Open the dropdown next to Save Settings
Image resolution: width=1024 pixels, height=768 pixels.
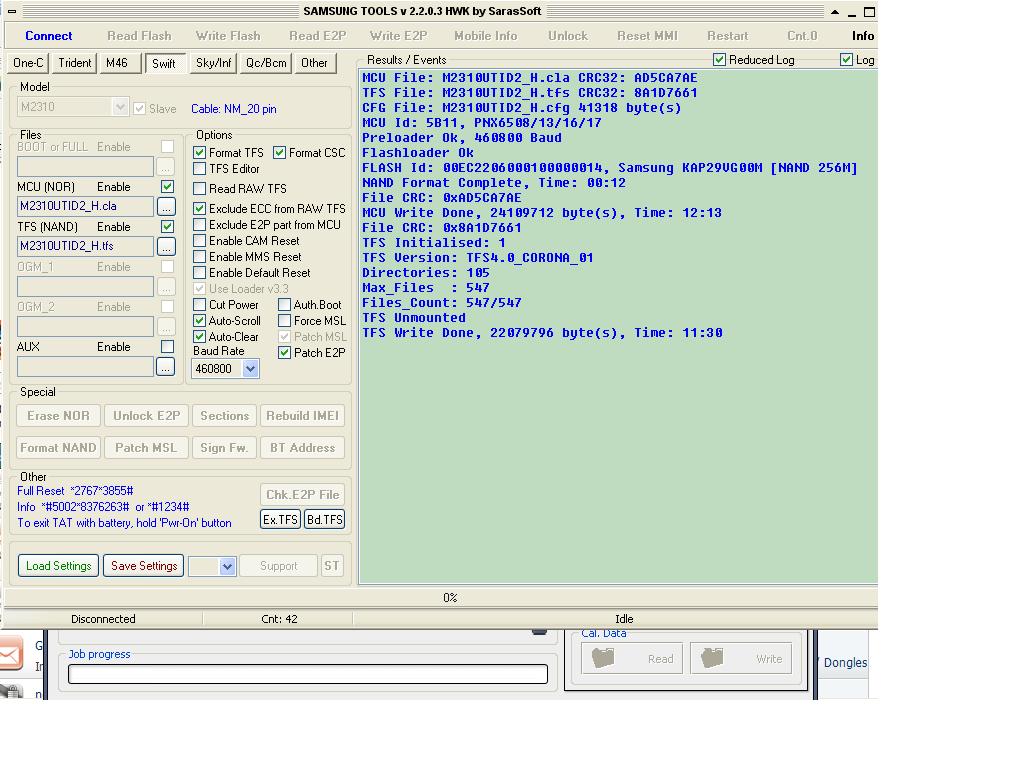[x=227, y=566]
